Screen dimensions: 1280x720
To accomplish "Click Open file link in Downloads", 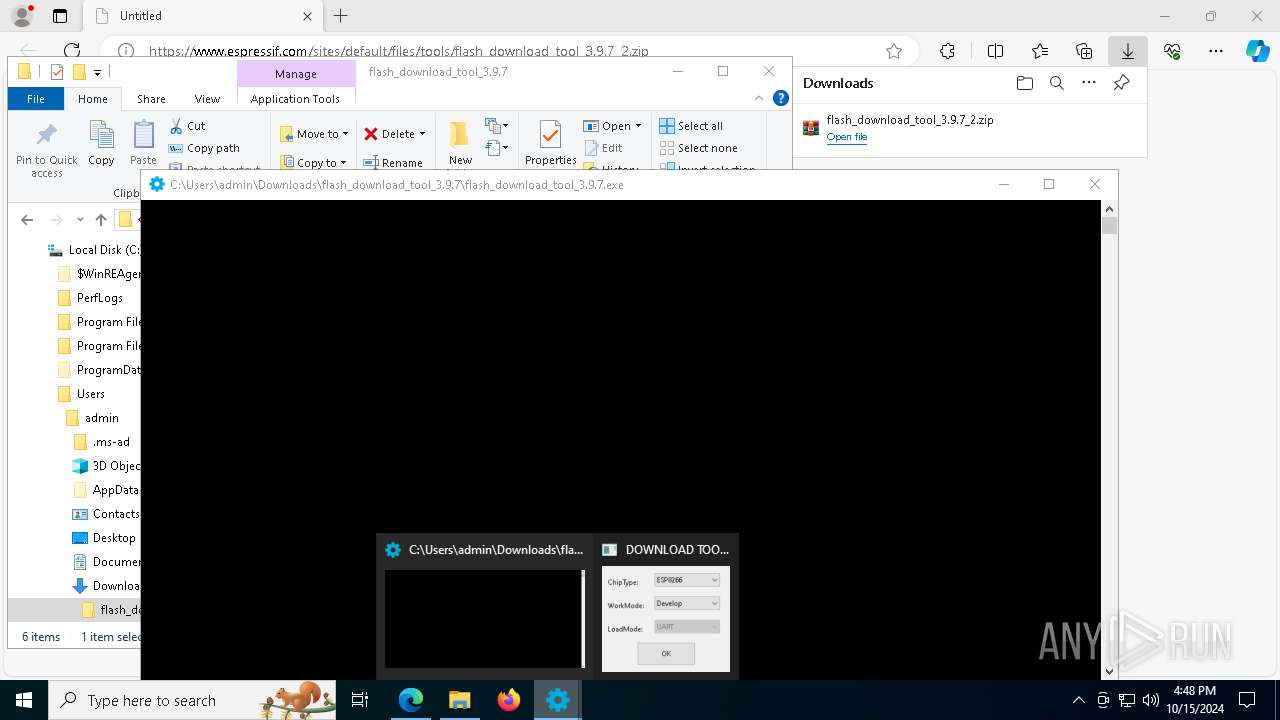I will [847, 137].
